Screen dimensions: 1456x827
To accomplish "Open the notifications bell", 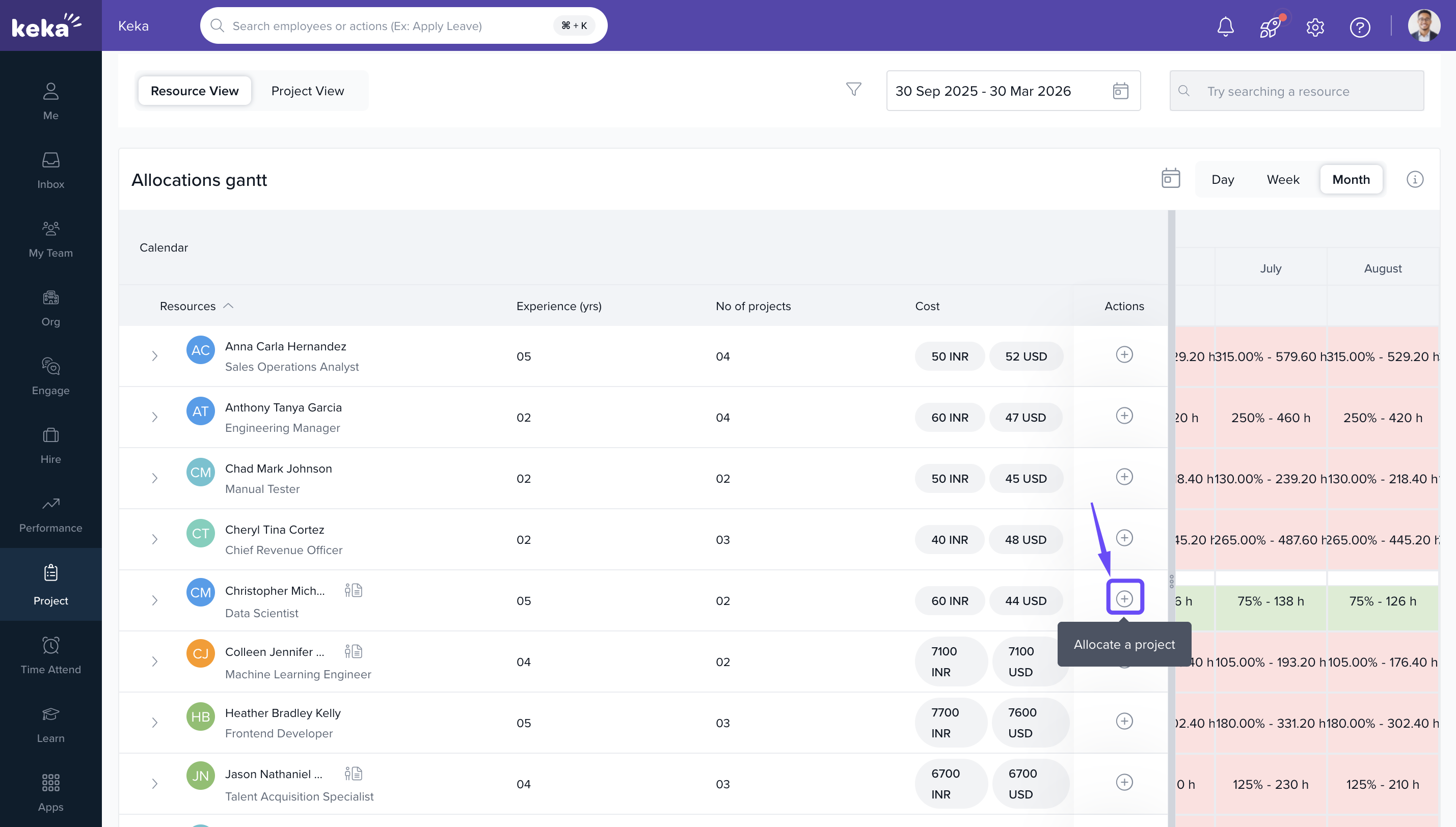I will (1225, 26).
